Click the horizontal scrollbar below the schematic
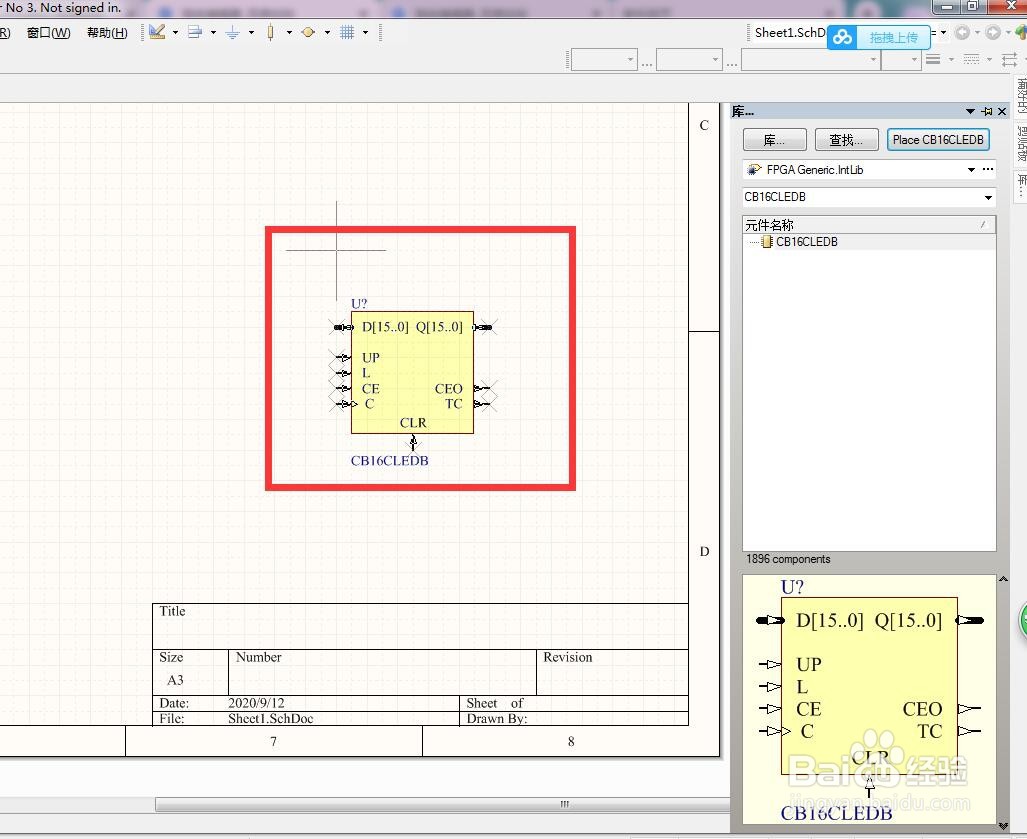This screenshot has width=1027, height=839. (443, 804)
